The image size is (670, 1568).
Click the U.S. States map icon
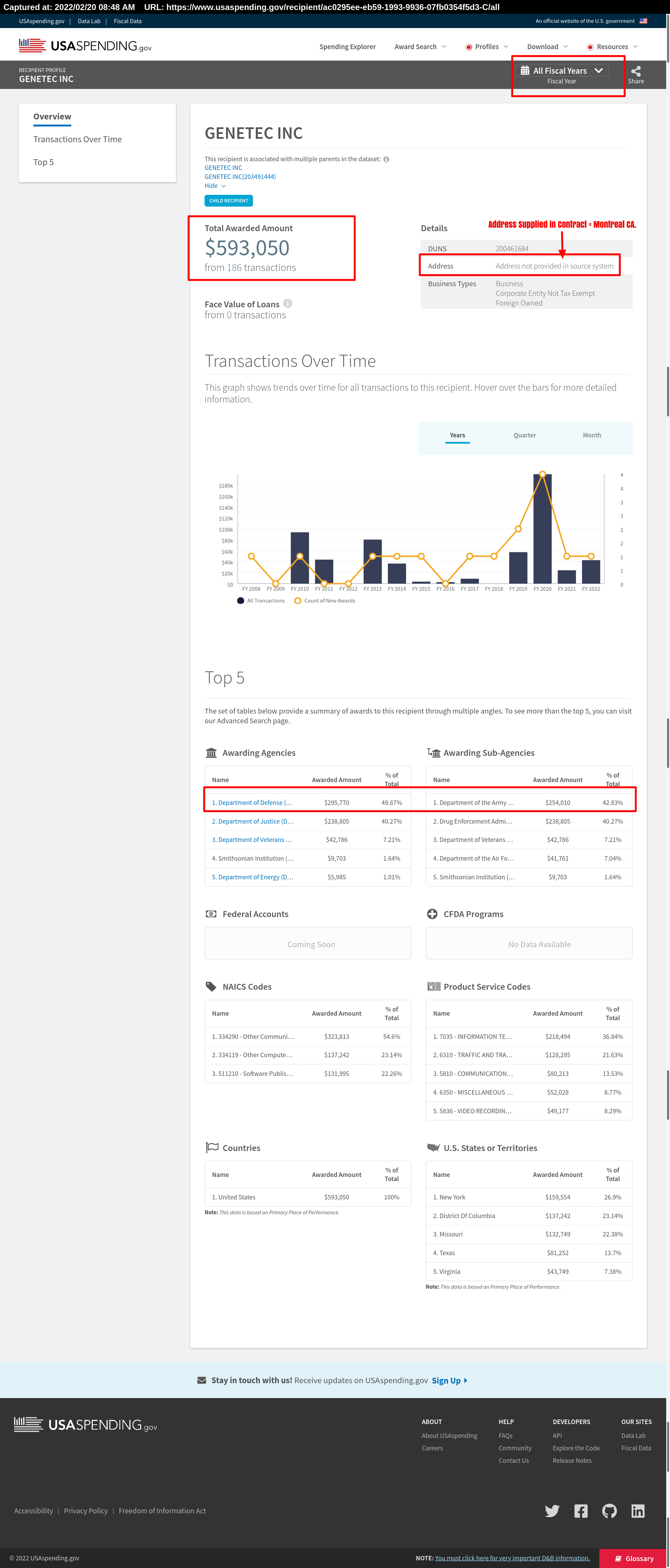coord(433,1148)
